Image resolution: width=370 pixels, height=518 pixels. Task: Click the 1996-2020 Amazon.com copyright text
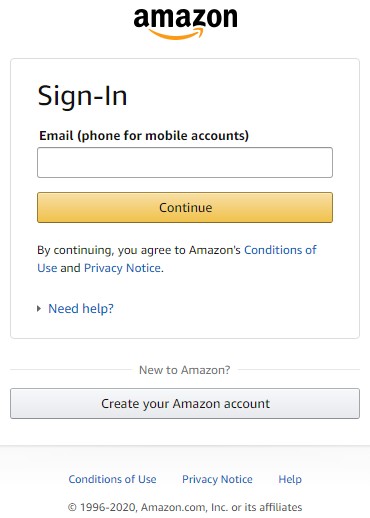click(185, 507)
